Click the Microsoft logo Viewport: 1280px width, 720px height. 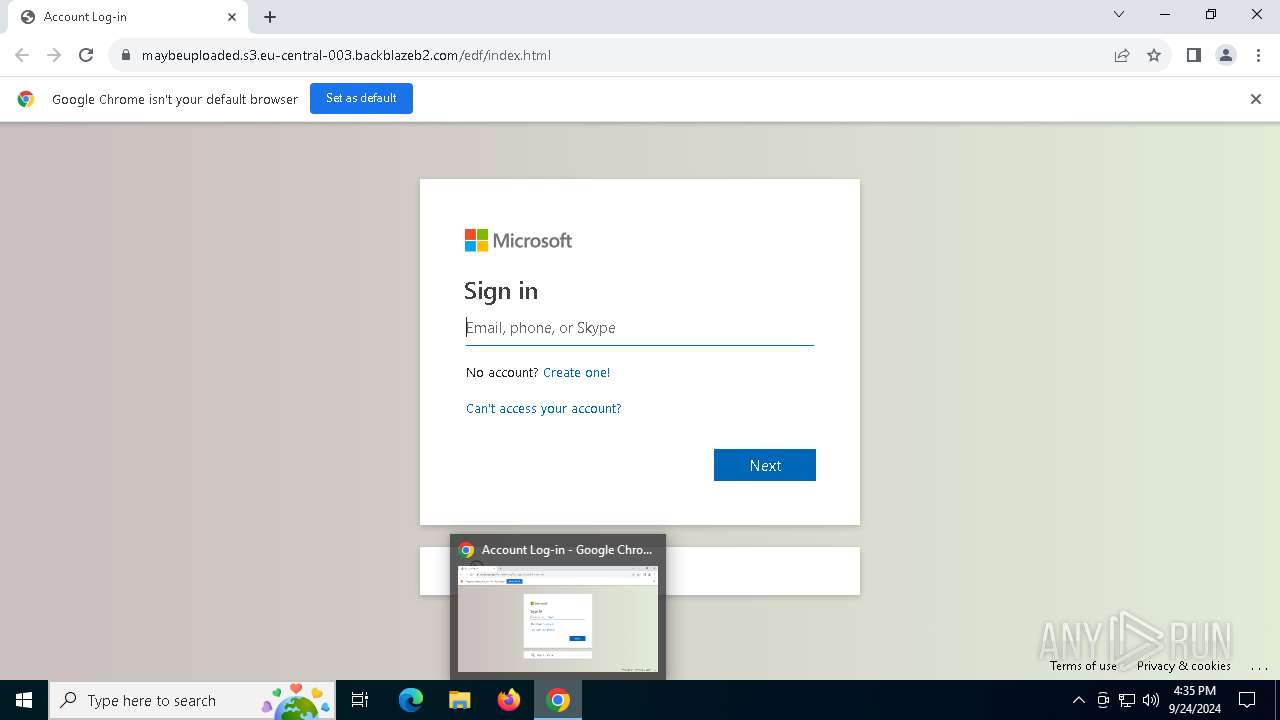(518, 240)
